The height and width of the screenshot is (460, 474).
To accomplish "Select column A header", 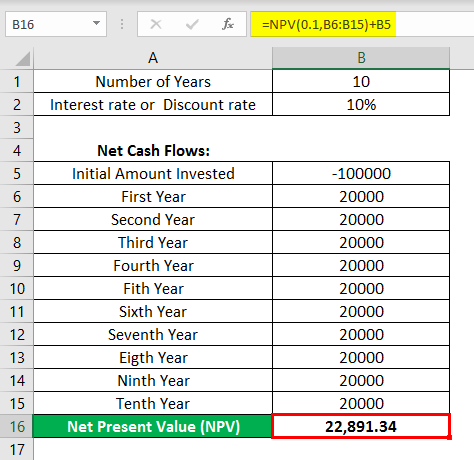I will (x=153, y=58).
